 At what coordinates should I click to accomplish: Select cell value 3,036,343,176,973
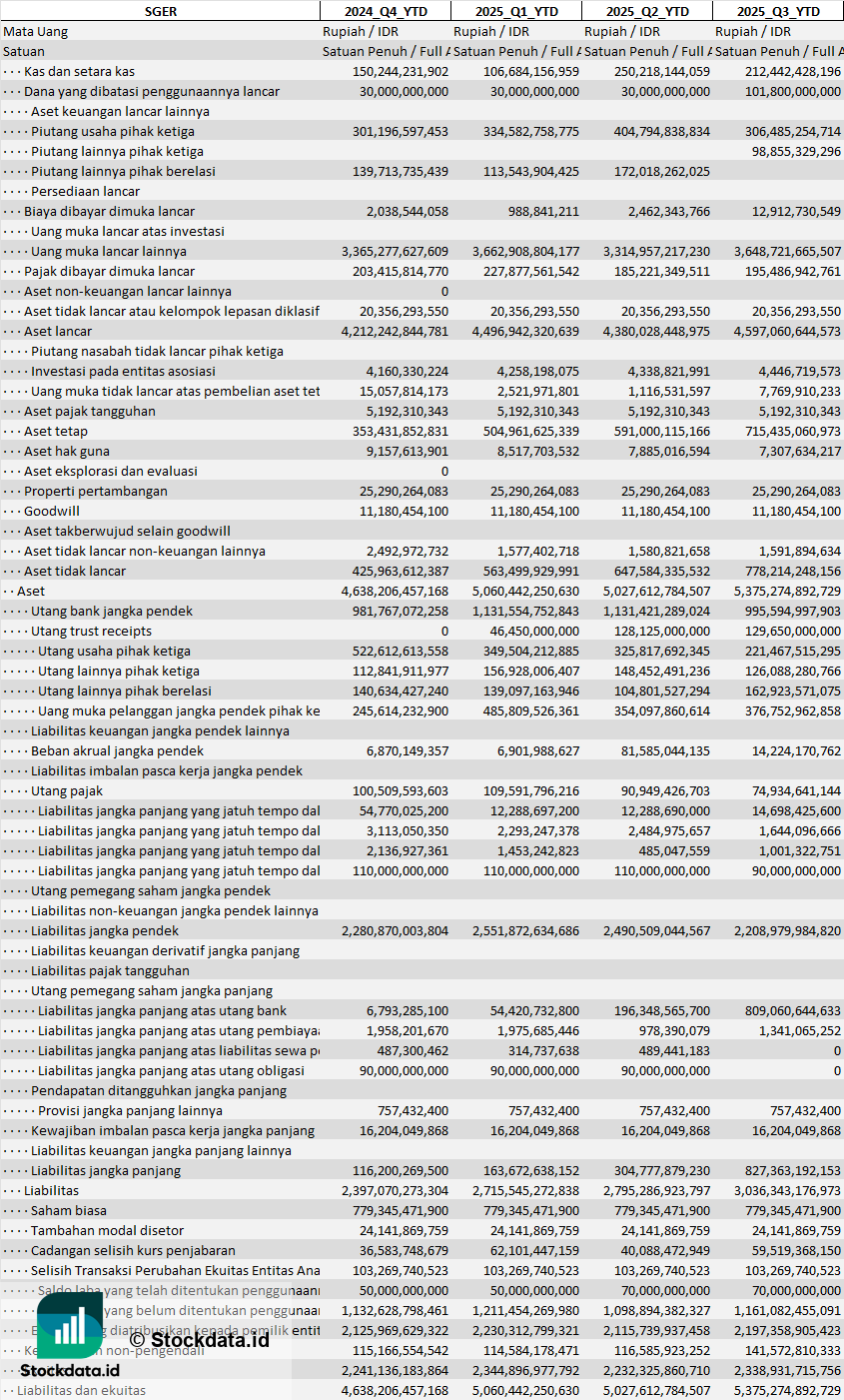click(787, 1190)
